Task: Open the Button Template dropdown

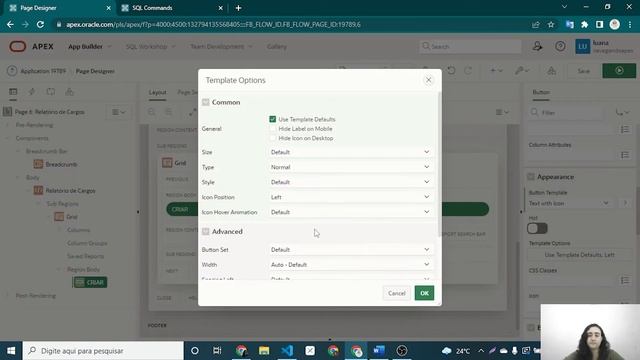Action: [569, 203]
